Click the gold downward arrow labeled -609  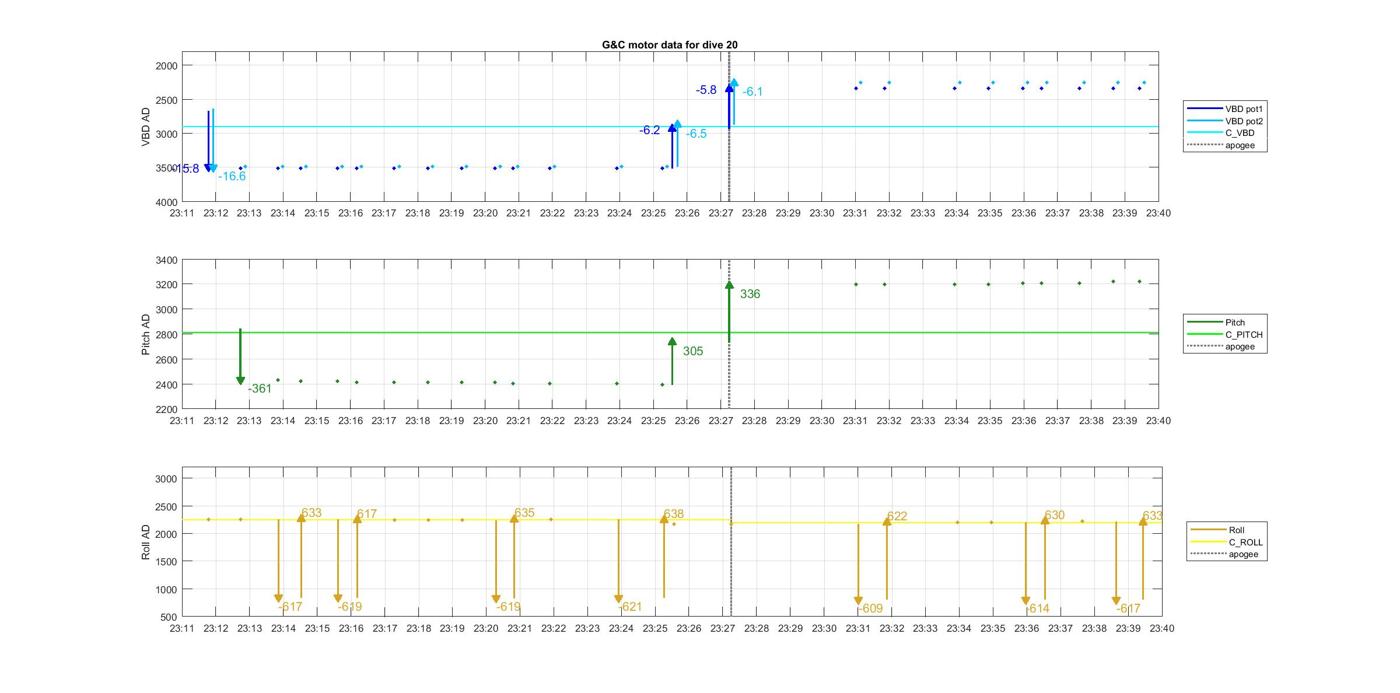(858, 564)
